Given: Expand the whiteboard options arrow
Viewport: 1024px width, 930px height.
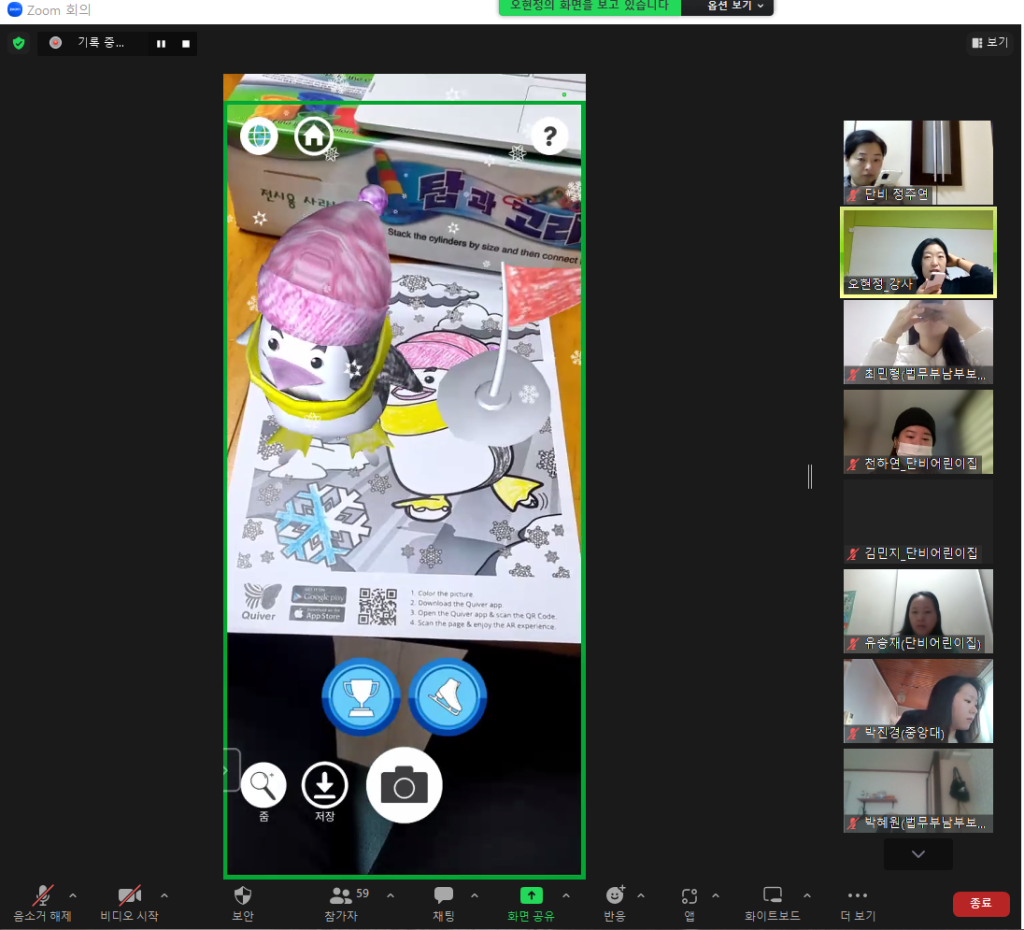Looking at the screenshot, I should tap(807, 895).
